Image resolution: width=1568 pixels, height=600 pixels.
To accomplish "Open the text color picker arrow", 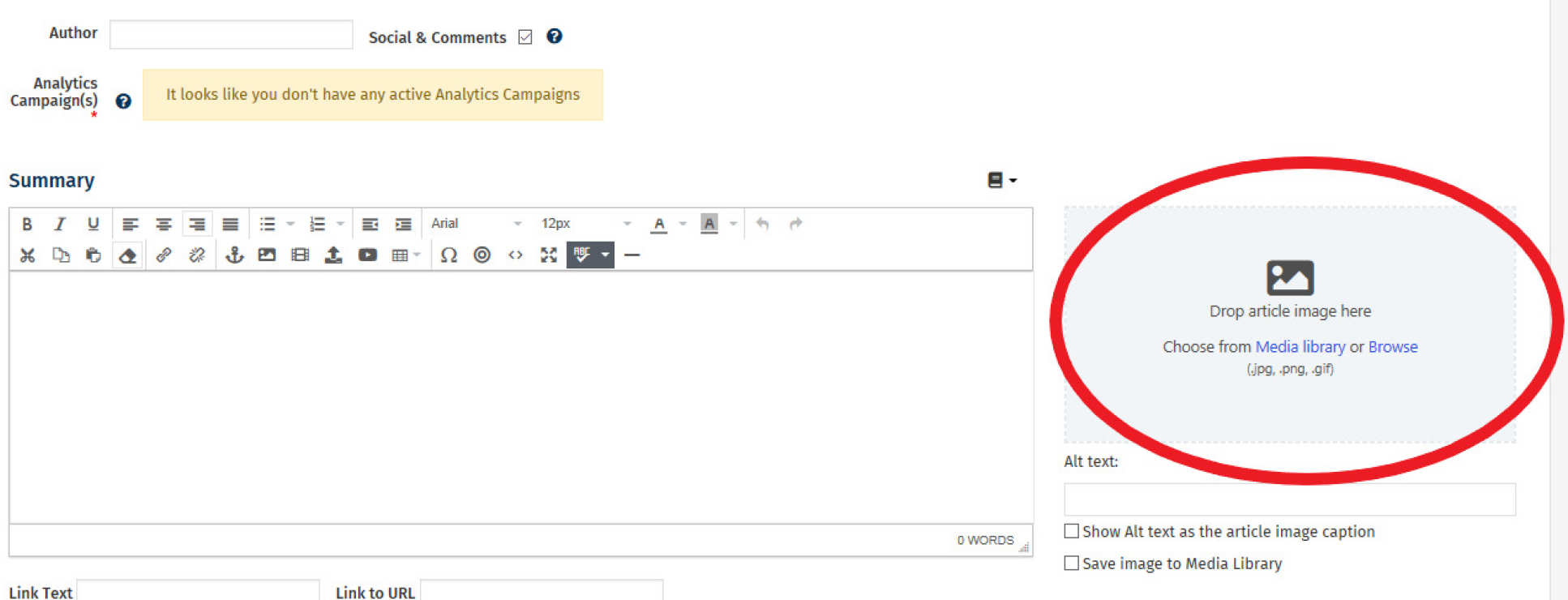I will pyautogui.click(x=683, y=224).
